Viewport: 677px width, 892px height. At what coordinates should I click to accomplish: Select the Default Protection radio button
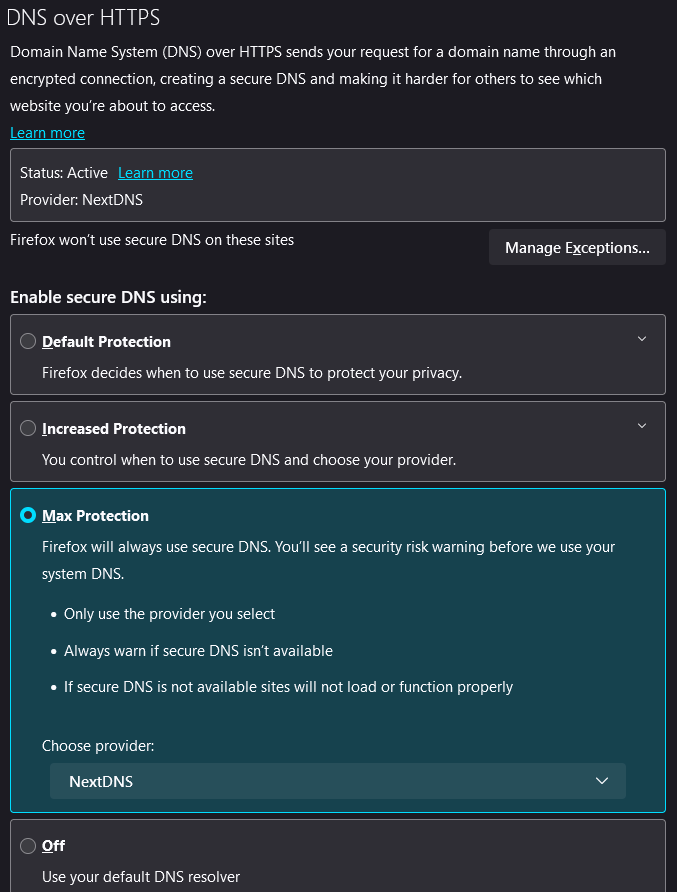tap(28, 341)
